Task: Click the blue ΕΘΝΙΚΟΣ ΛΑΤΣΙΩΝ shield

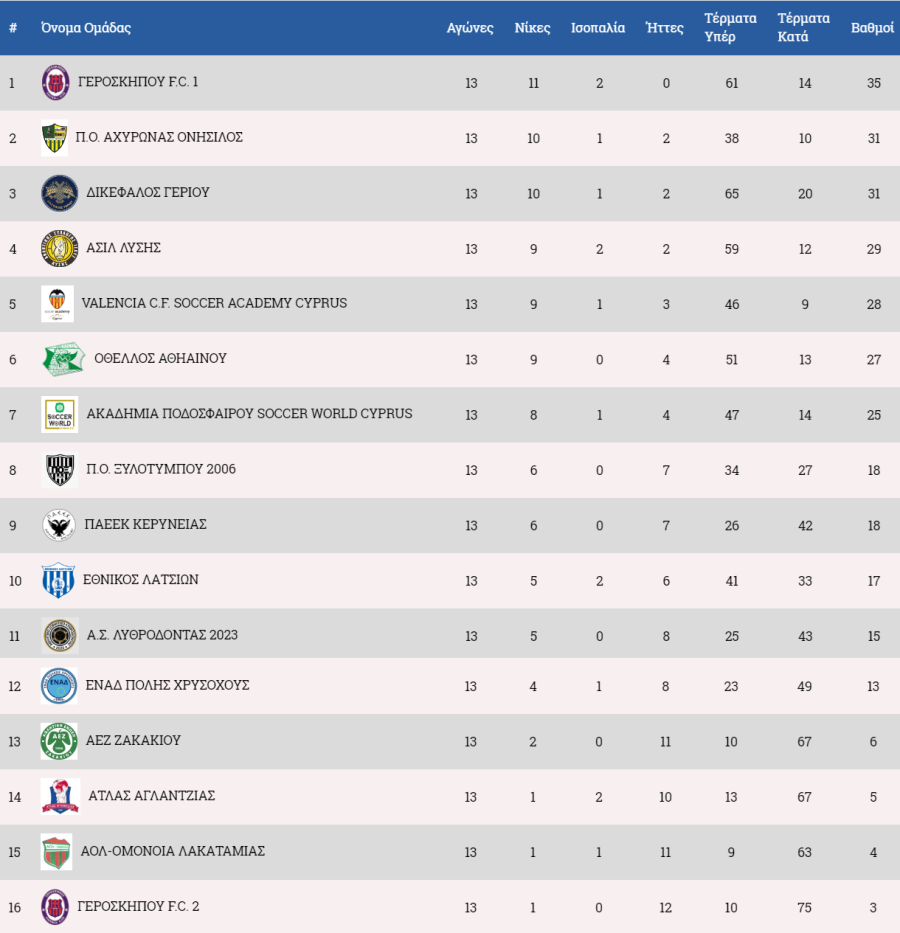Action: pos(58,581)
